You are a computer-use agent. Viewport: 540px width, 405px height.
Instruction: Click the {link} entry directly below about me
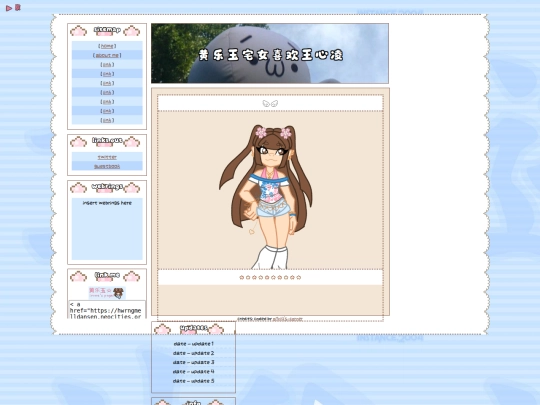pyautogui.click(x=107, y=65)
